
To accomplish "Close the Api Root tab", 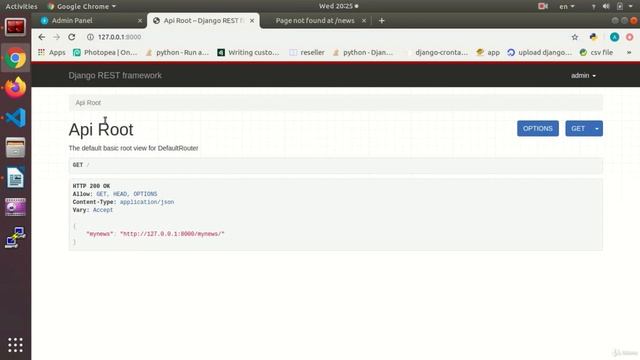I will [252, 20].
